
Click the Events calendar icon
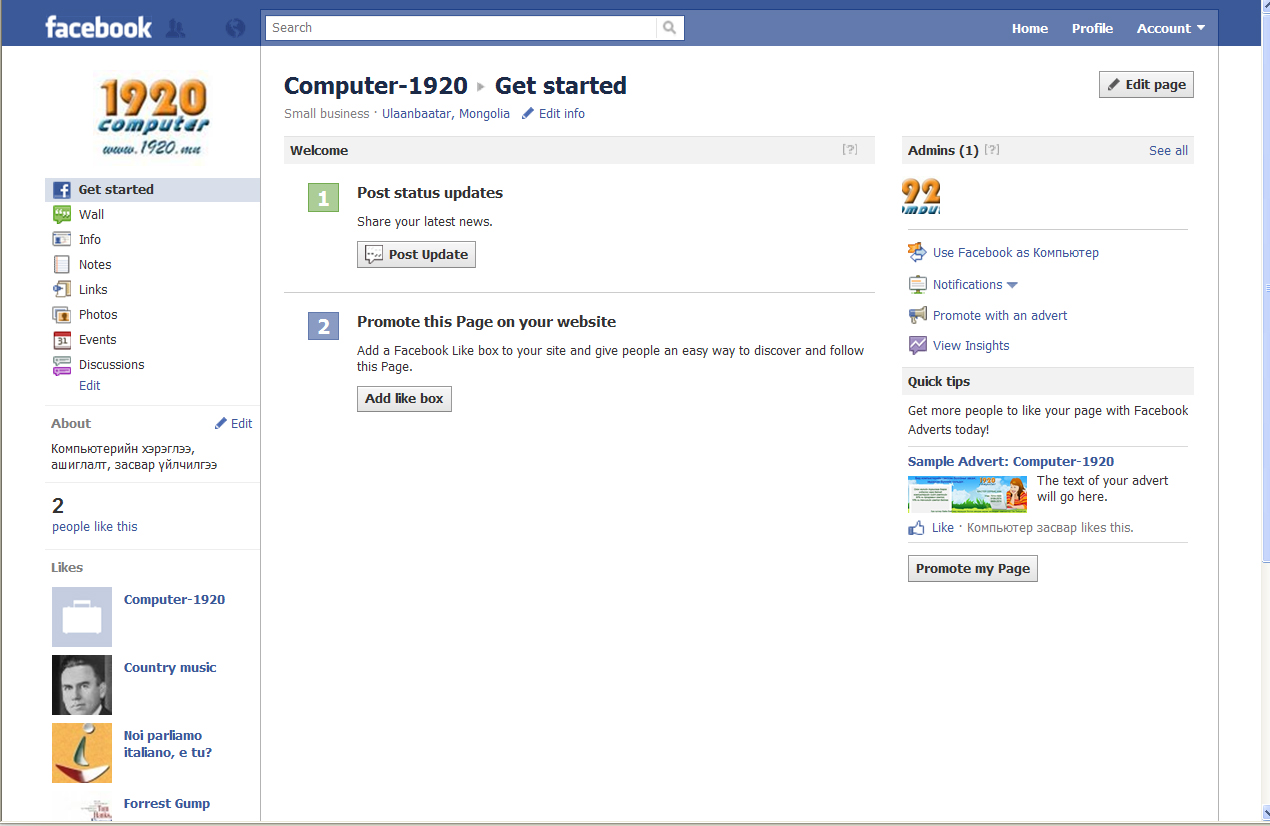click(62, 340)
